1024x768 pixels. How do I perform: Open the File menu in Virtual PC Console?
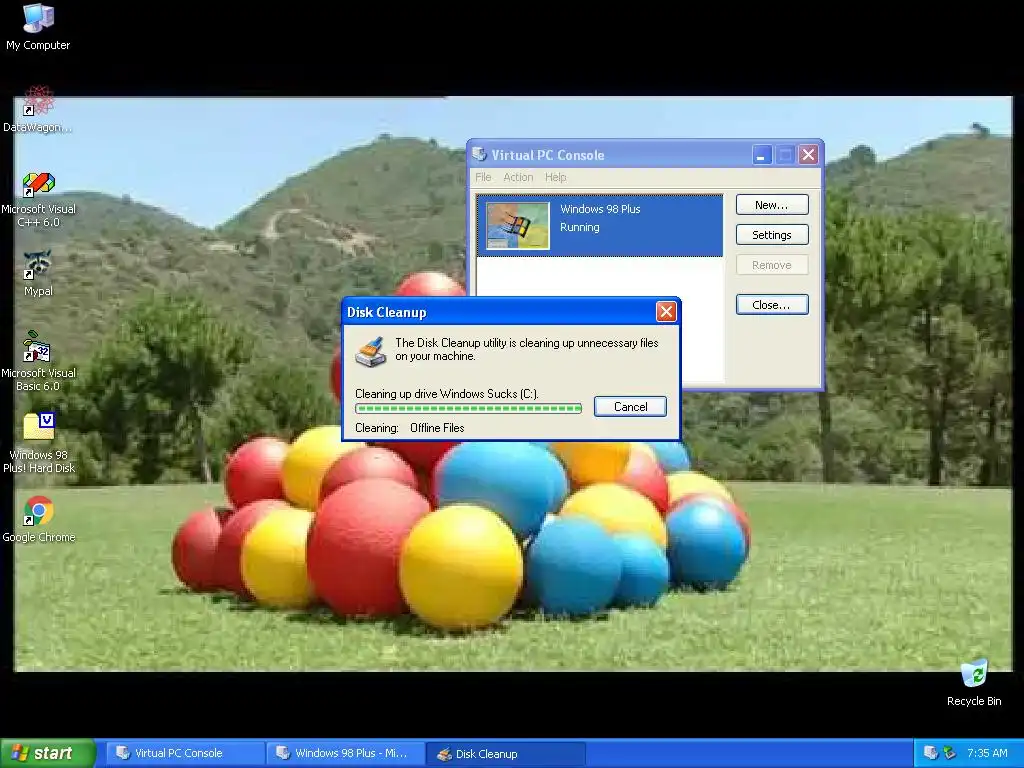[483, 177]
